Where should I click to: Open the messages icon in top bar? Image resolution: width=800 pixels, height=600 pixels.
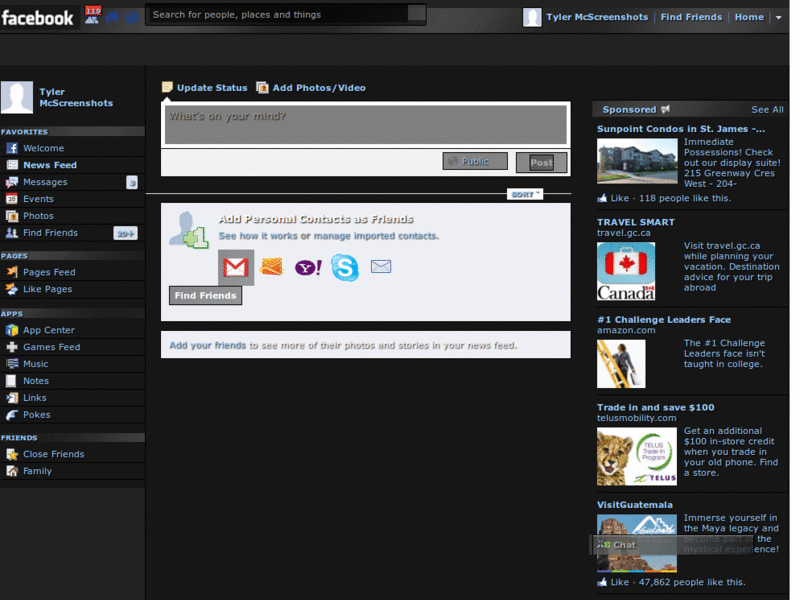[112, 17]
